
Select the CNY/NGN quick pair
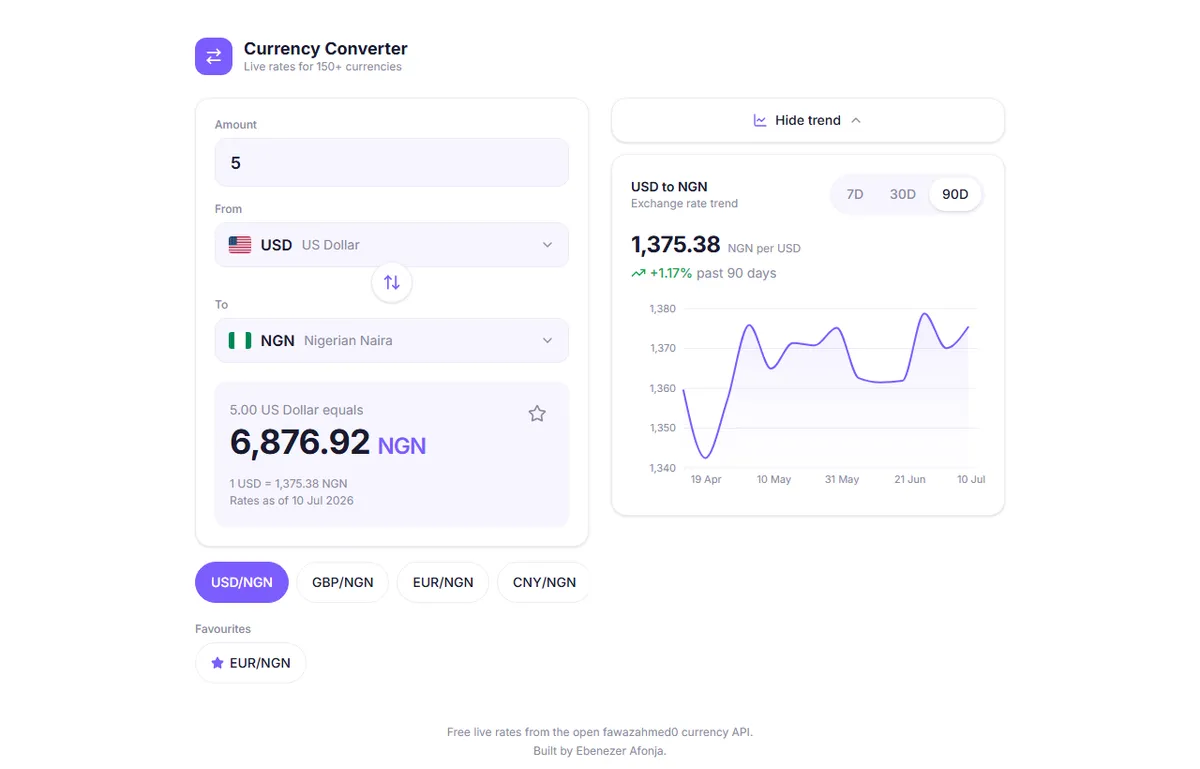543,582
